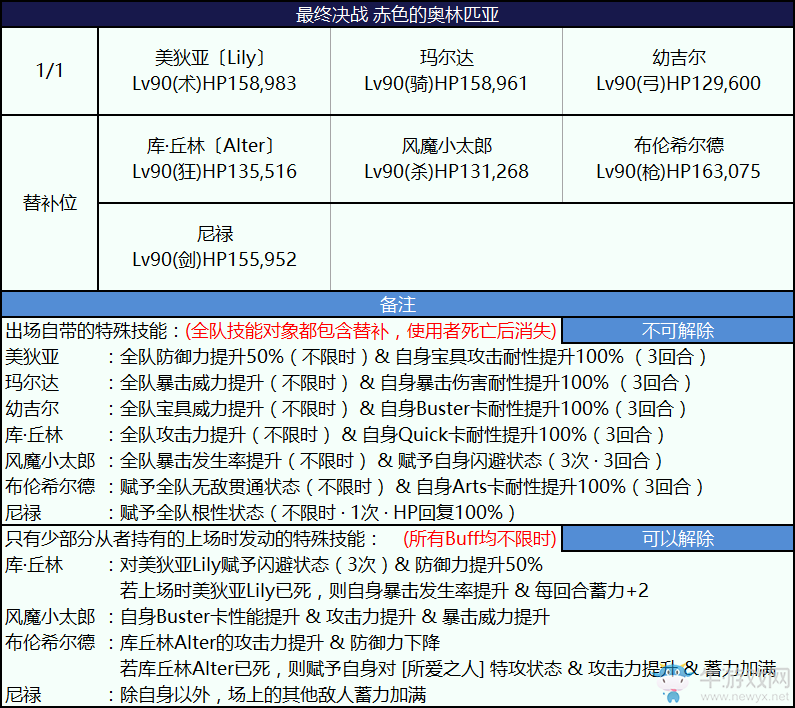This screenshot has width=795, height=708.
Task: Click the 只有少部分从者持有的上场时发动的特殊技能 heading
Action: 191,538
